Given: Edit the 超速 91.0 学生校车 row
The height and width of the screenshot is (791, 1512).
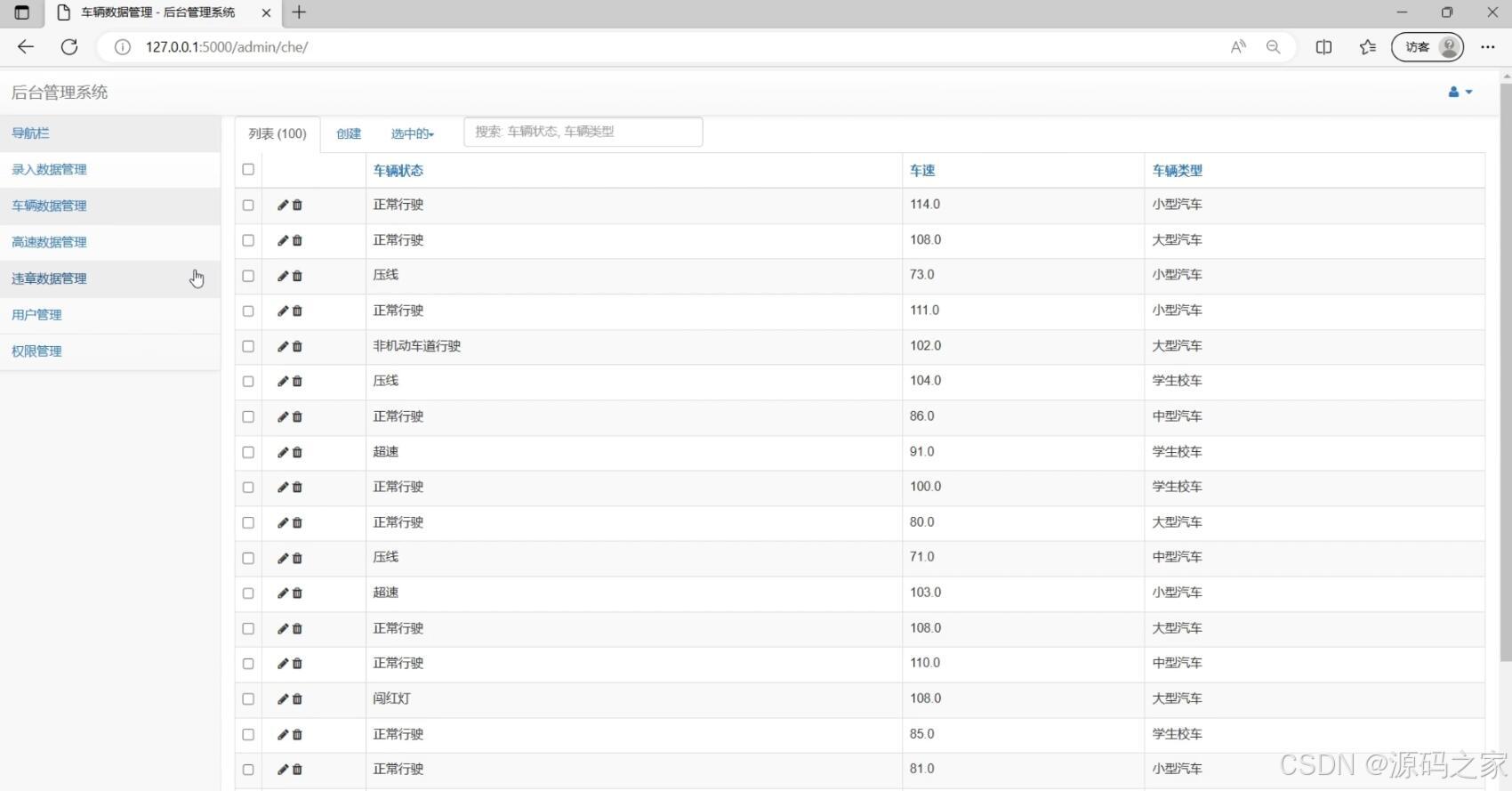Looking at the screenshot, I should click(x=283, y=452).
